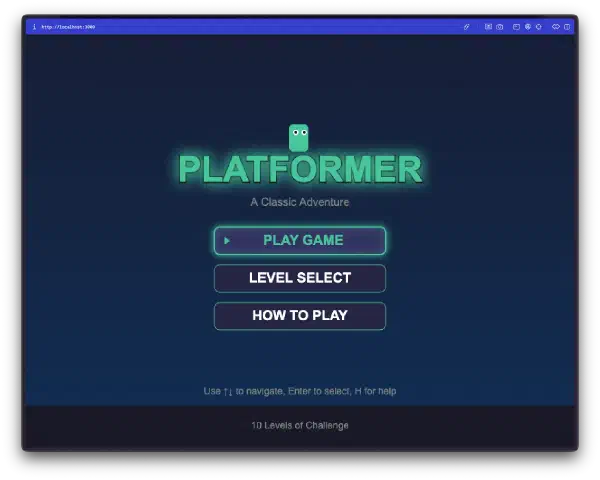Click the picture icon left of the camera
This screenshot has width=600, height=480.
coord(488,27)
